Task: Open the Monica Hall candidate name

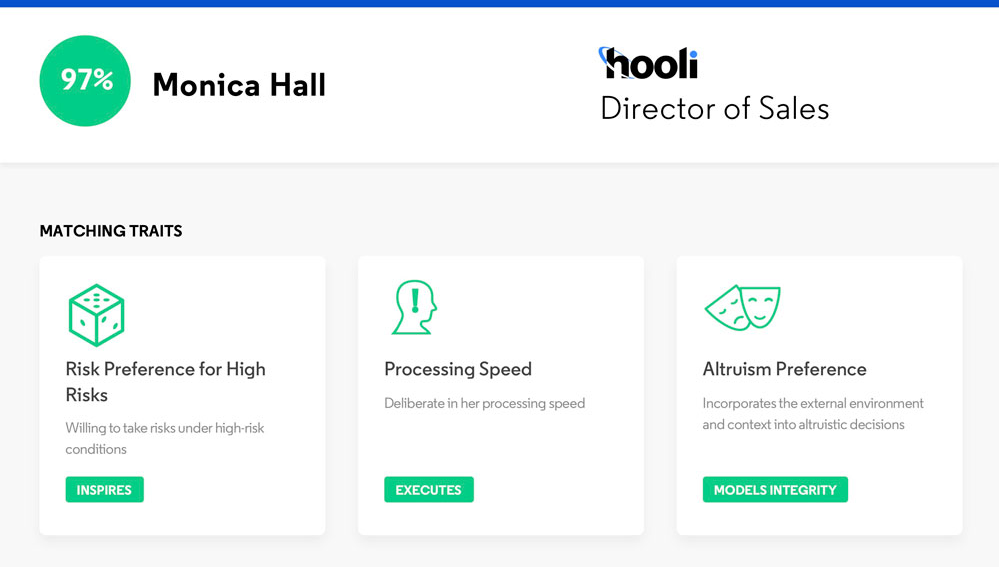Action: point(239,85)
